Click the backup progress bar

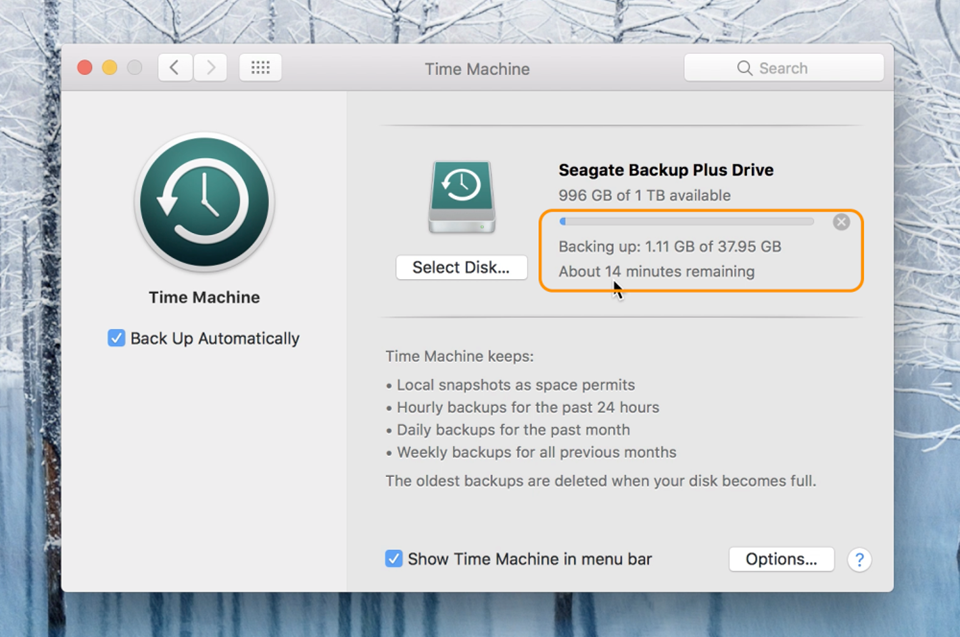pos(690,221)
